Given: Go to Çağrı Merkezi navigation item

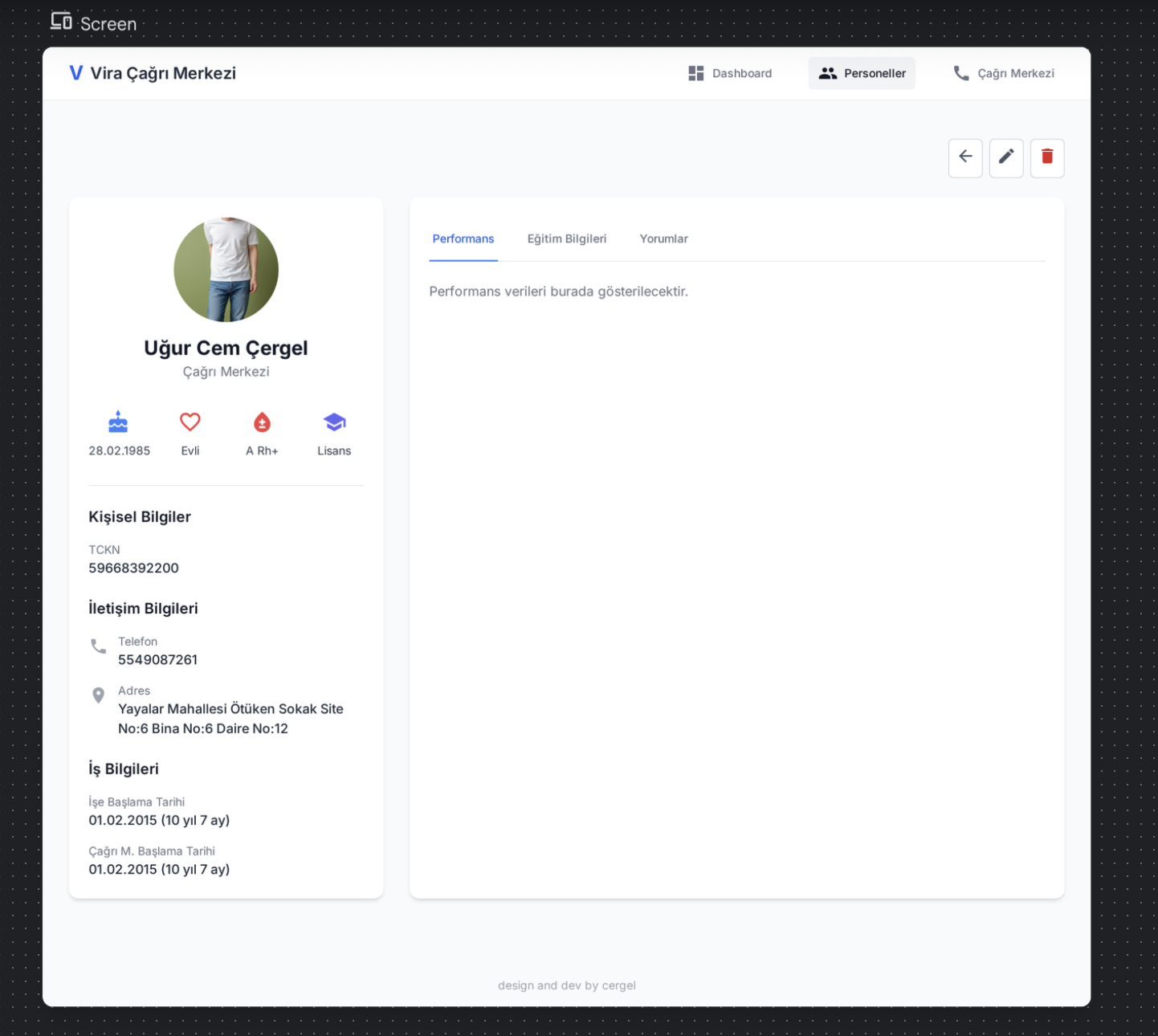Looking at the screenshot, I should pos(1003,73).
